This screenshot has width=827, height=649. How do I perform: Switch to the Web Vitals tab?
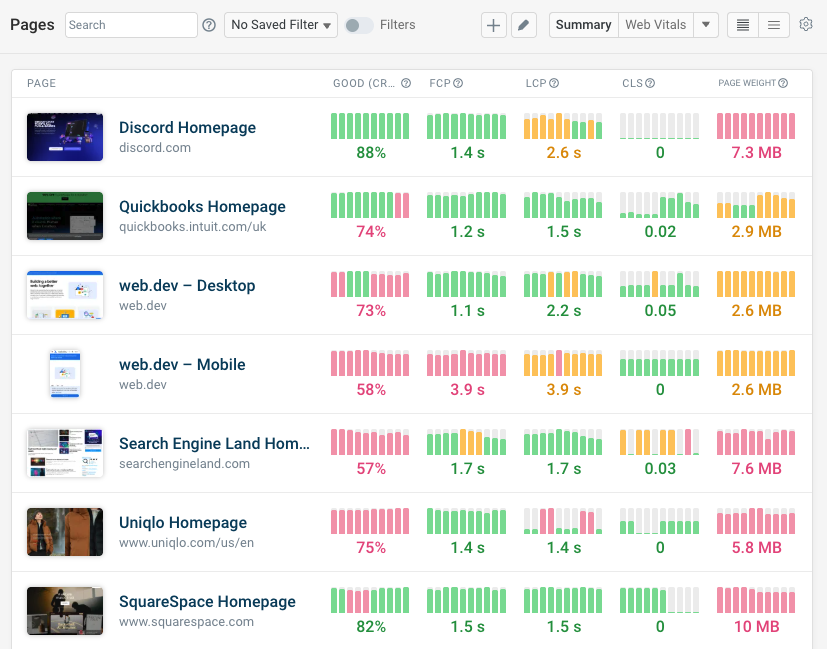tap(657, 24)
